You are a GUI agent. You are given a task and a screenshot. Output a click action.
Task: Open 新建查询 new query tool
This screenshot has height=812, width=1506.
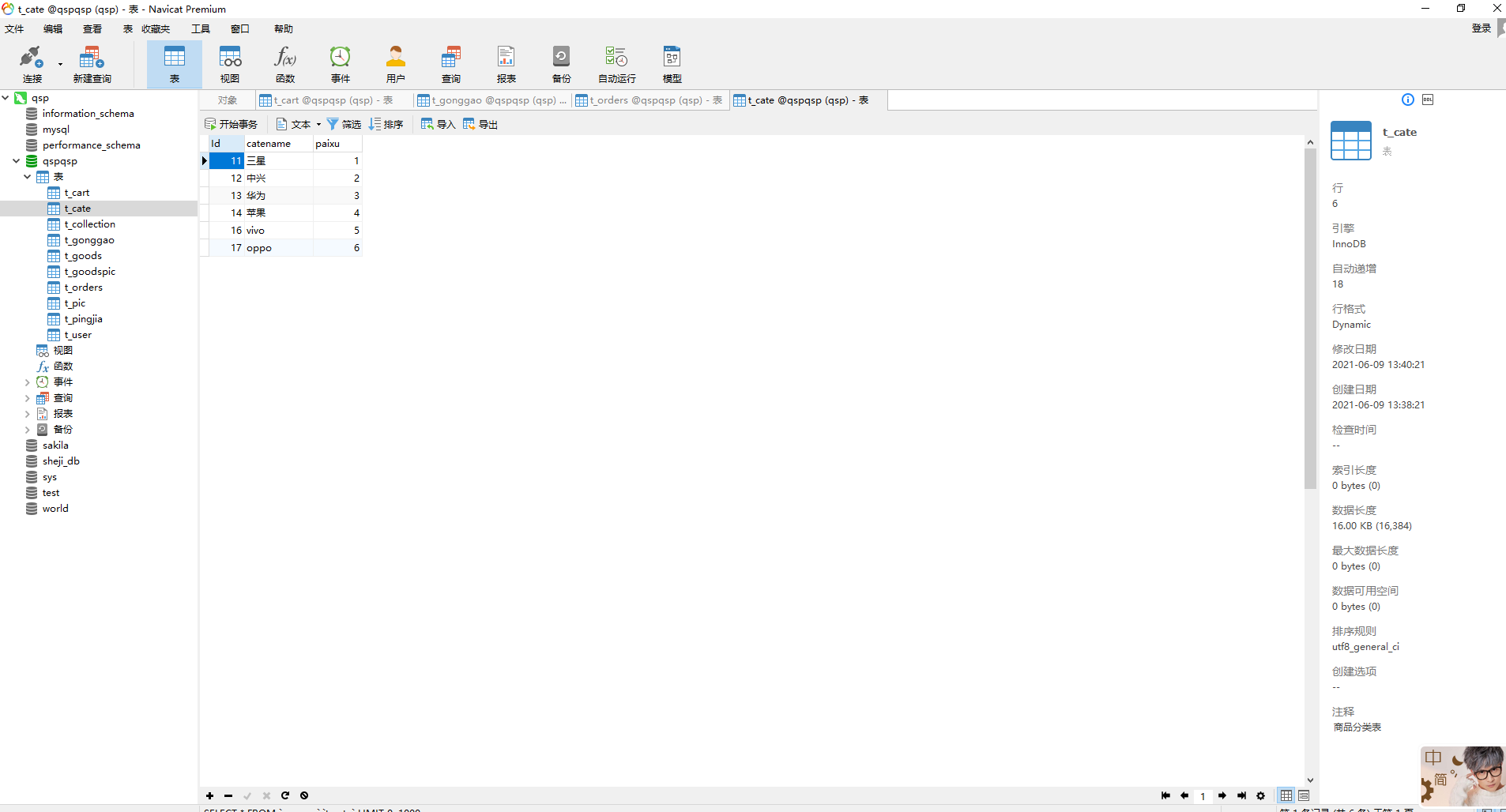click(92, 64)
